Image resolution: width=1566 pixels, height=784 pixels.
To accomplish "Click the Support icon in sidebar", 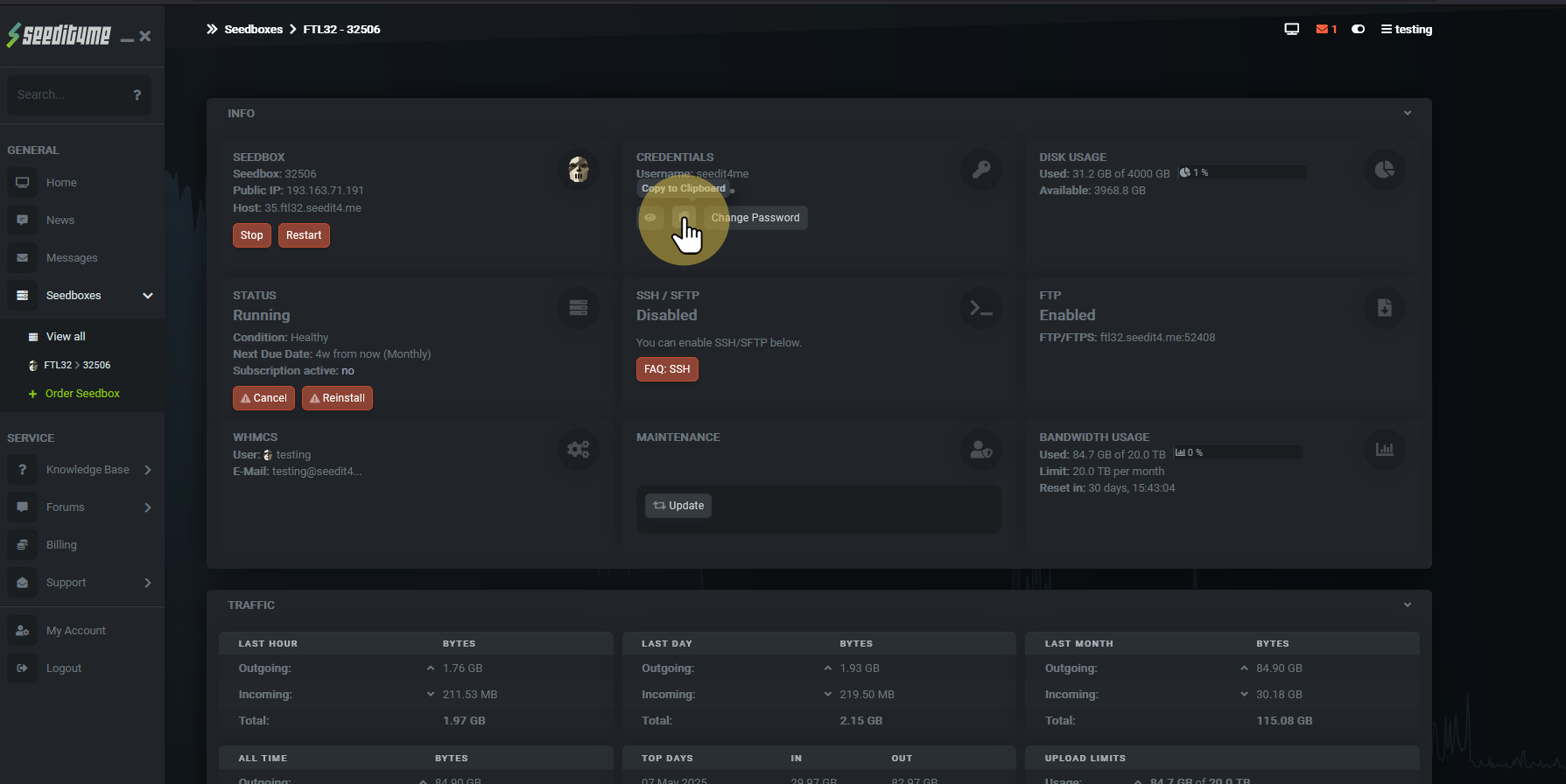I will [x=23, y=583].
